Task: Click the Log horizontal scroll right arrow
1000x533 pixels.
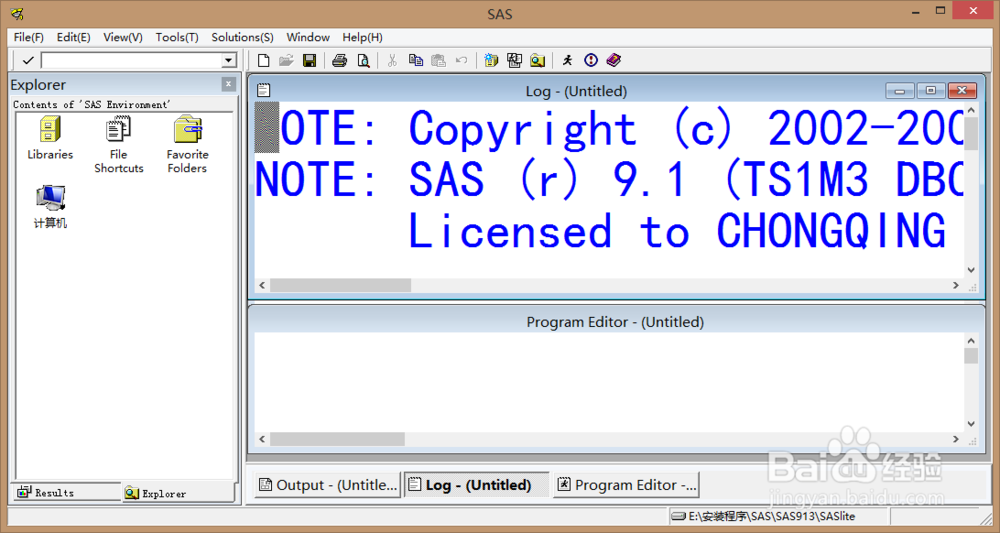Action: [x=956, y=286]
